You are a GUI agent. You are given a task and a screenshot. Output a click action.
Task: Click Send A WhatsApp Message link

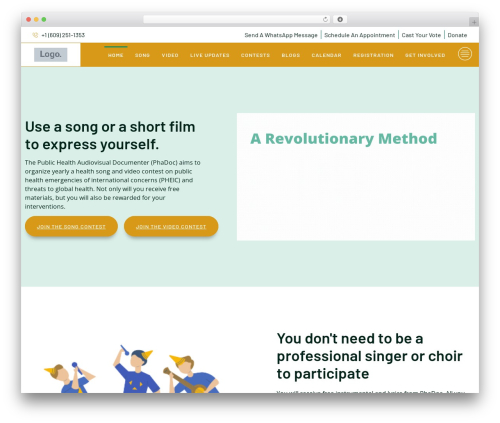(x=281, y=35)
